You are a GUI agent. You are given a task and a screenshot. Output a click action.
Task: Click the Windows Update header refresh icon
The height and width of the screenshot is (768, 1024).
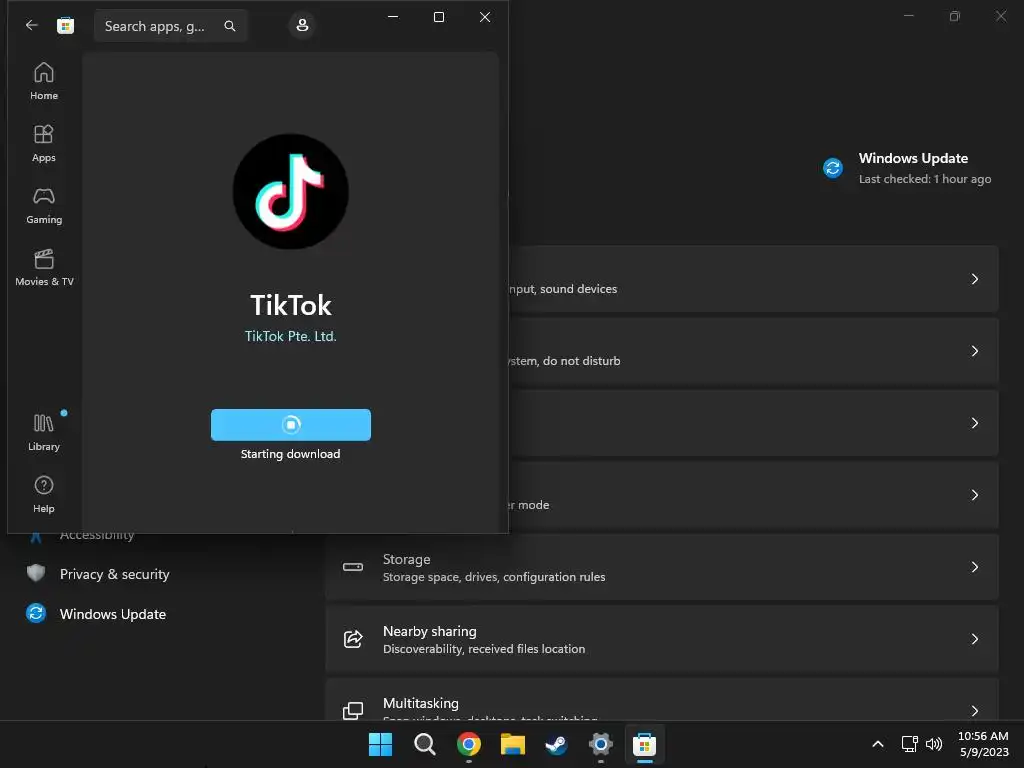tap(833, 168)
